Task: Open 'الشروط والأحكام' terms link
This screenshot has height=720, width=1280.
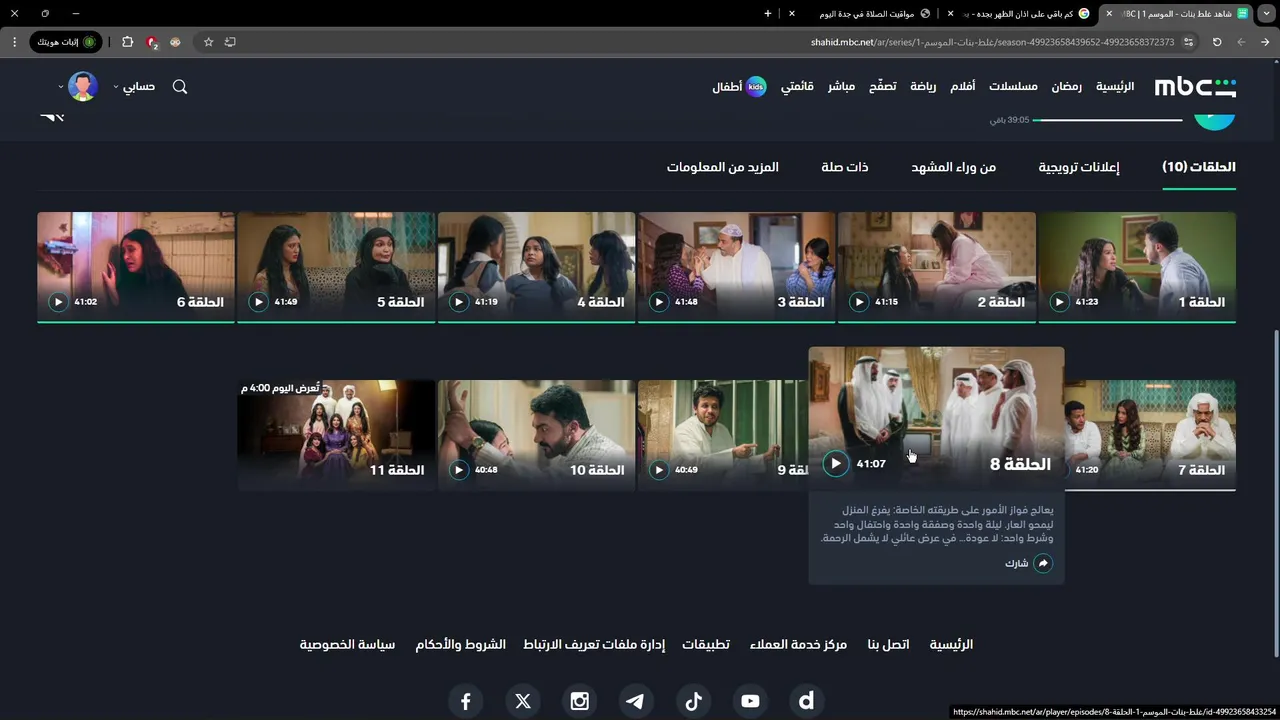Action: pyautogui.click(x=461, y=645)
